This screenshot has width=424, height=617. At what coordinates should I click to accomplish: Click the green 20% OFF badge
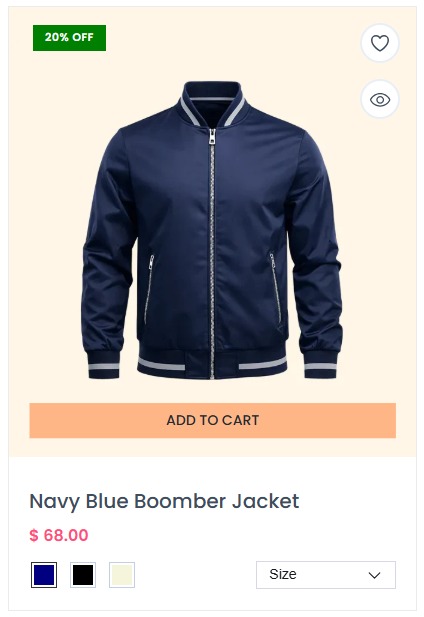(69, 38)
